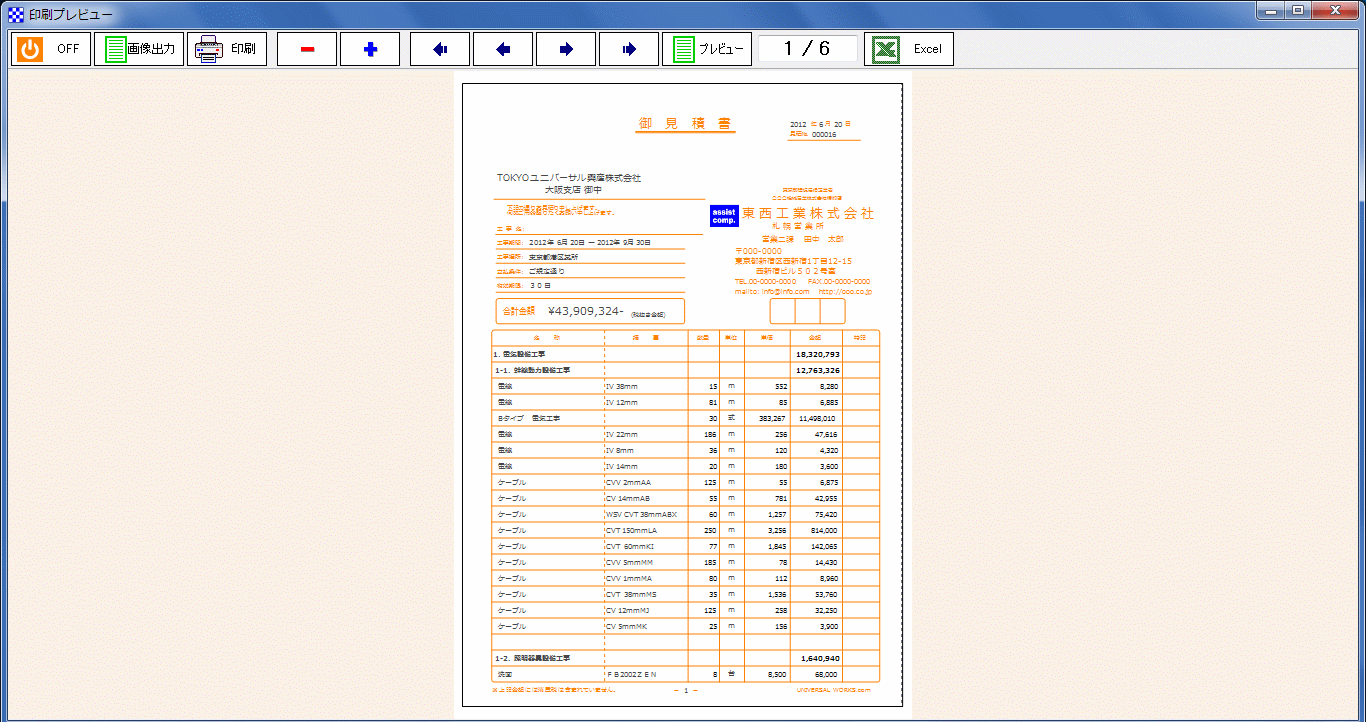
Task: Jump to the last page arrow
Action: [x=629, y=49]
